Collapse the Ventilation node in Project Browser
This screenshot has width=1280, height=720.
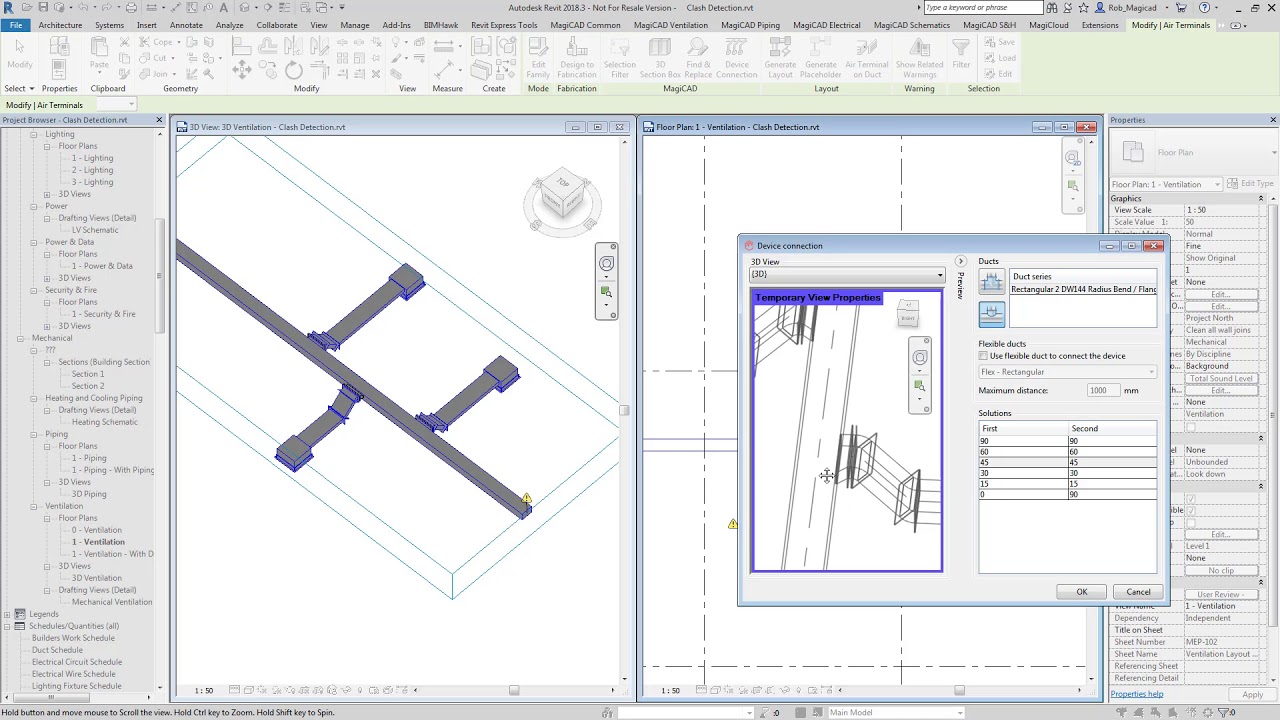coord(33,506)
